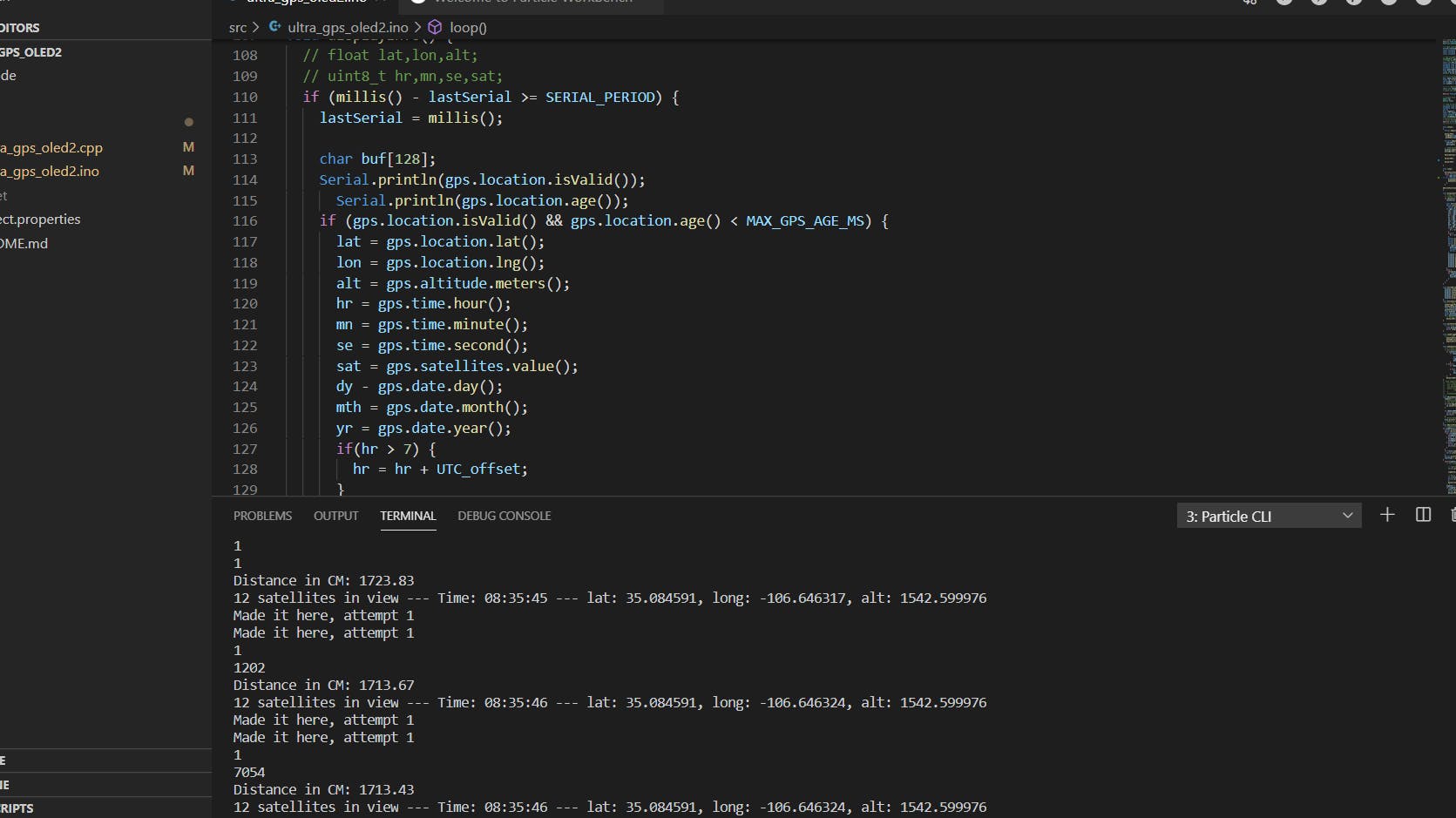The width and height of the screenshot is (1456, 818).
Task: Click 'lon = gps.location.lng();' line
Action: tap(440, 262)
